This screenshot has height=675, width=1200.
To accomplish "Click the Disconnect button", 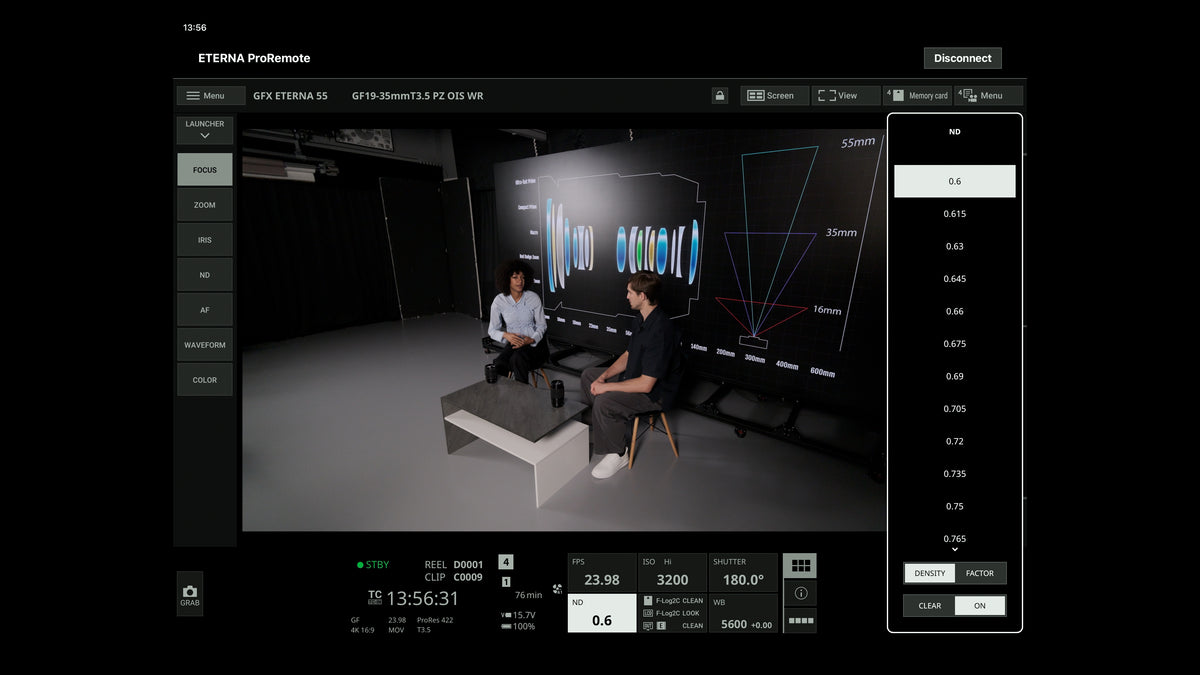I will click(x=962, y=58).
